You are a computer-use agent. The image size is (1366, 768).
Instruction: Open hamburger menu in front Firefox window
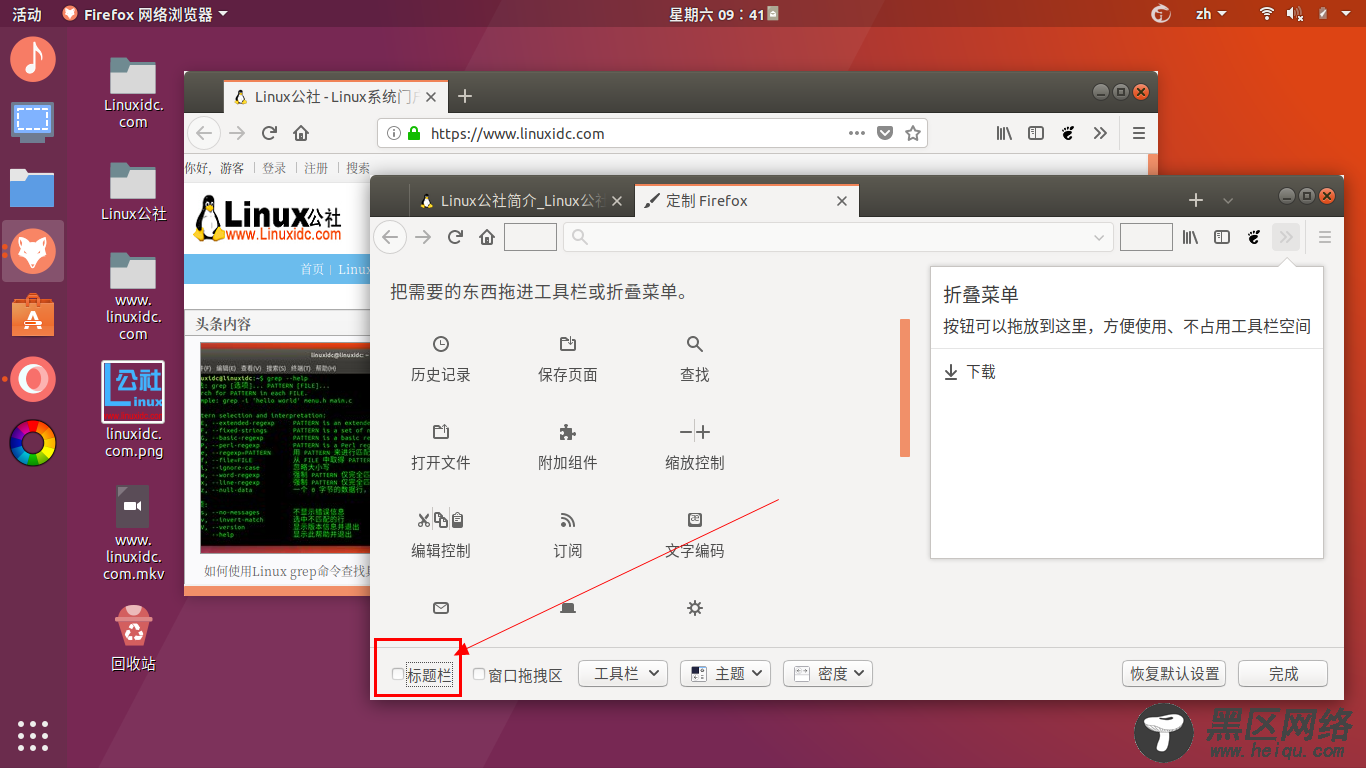(x=1325, y=237)
